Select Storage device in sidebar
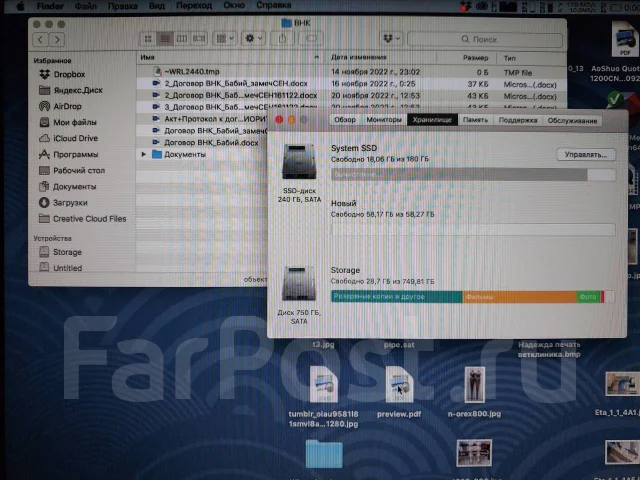640x480 pixels. coord(60,252)
